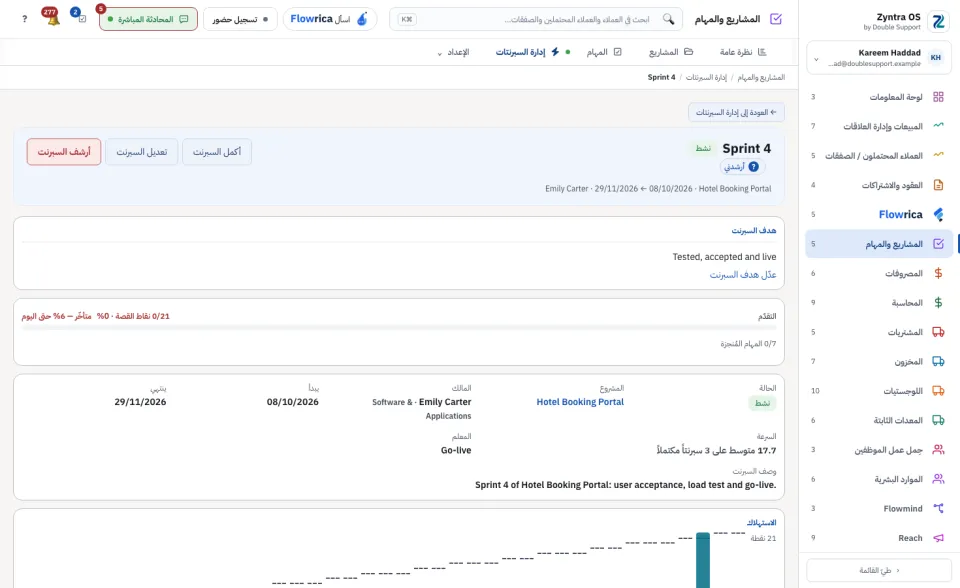Open the Zyntra OS logo

pyautogui.click(x=938, y=21)
